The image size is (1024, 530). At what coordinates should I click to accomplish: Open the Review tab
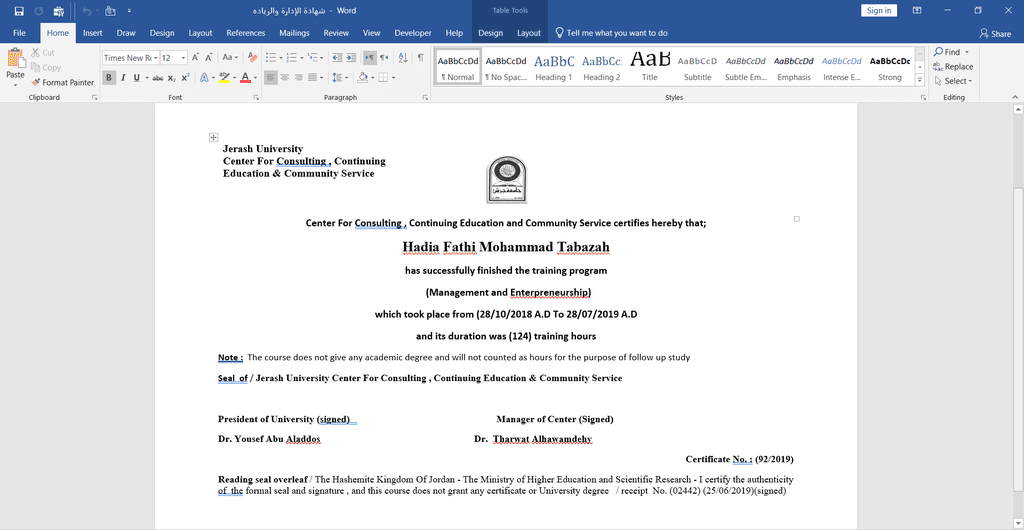(x=336, y=33)
